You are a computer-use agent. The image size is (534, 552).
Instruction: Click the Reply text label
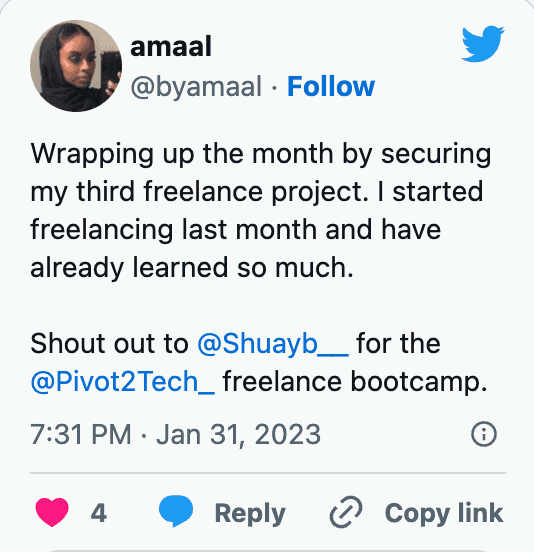click(250, 514)
